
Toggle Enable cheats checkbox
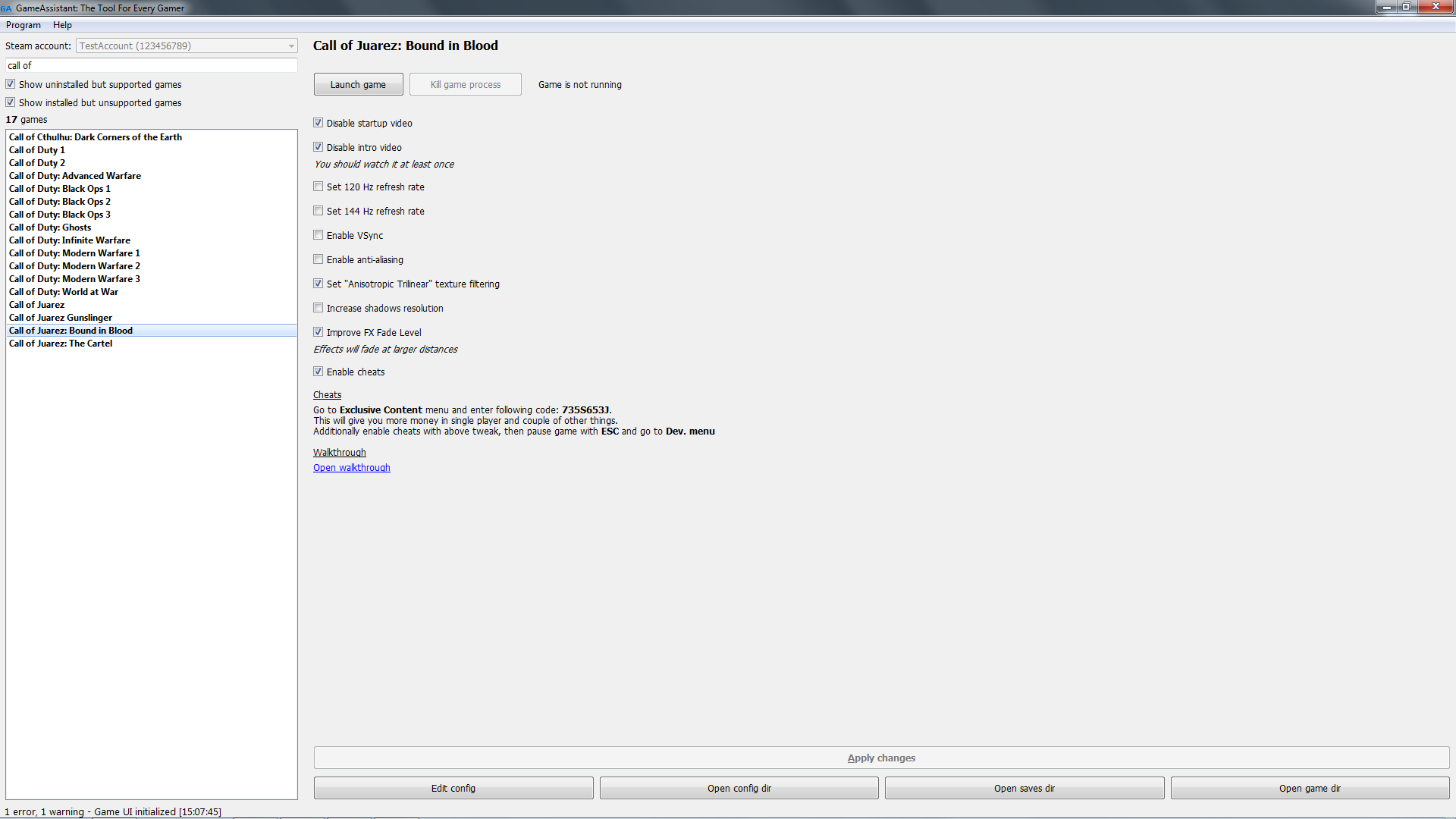(319, 371)
